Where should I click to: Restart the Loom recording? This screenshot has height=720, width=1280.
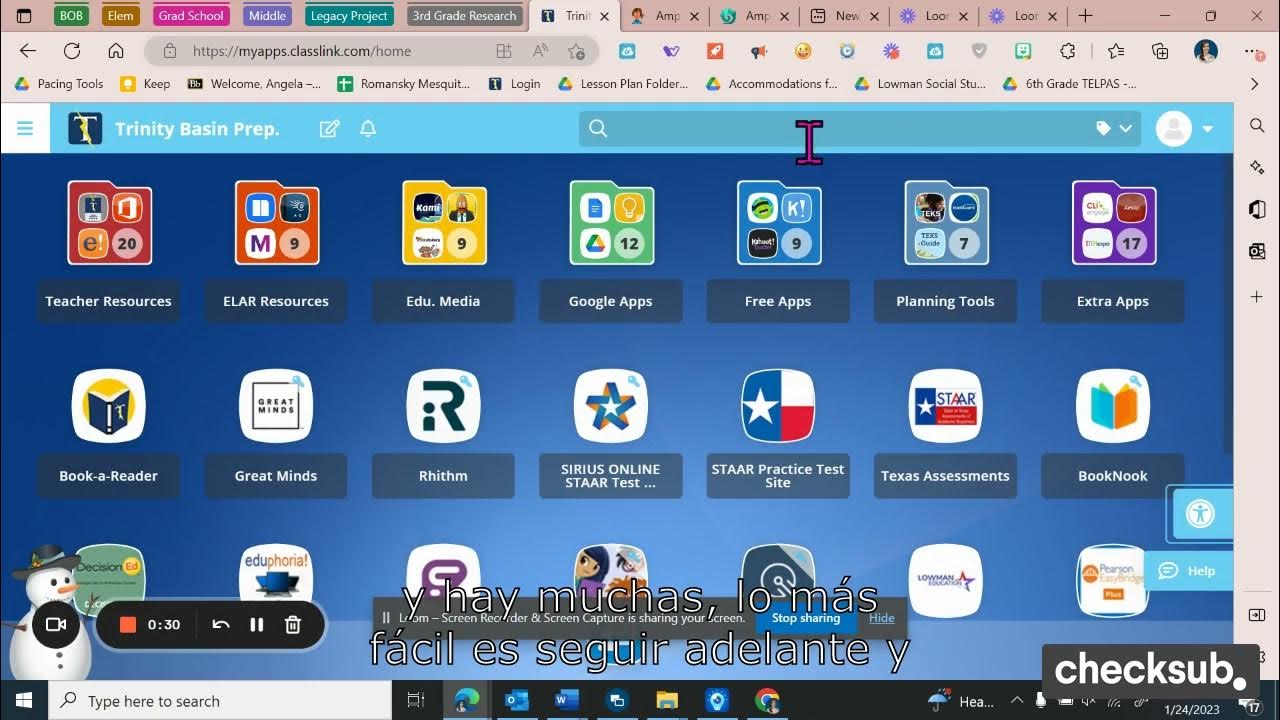point(221,624)
